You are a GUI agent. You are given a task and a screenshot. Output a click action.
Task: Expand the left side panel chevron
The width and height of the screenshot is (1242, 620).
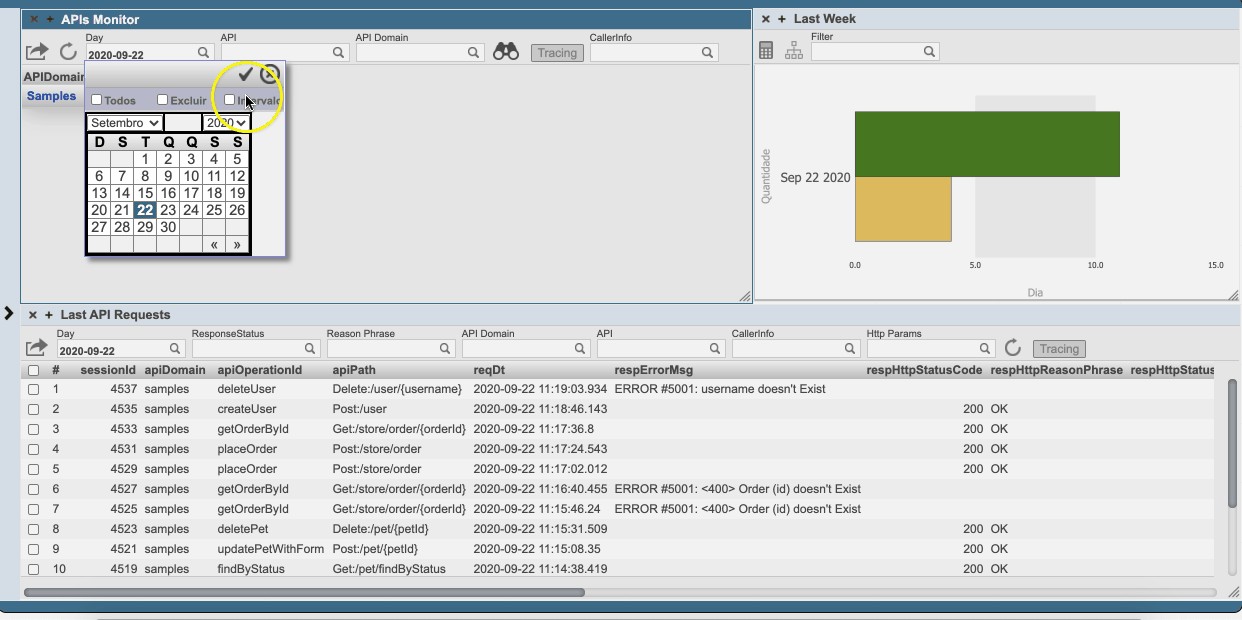tap(9, 314)
